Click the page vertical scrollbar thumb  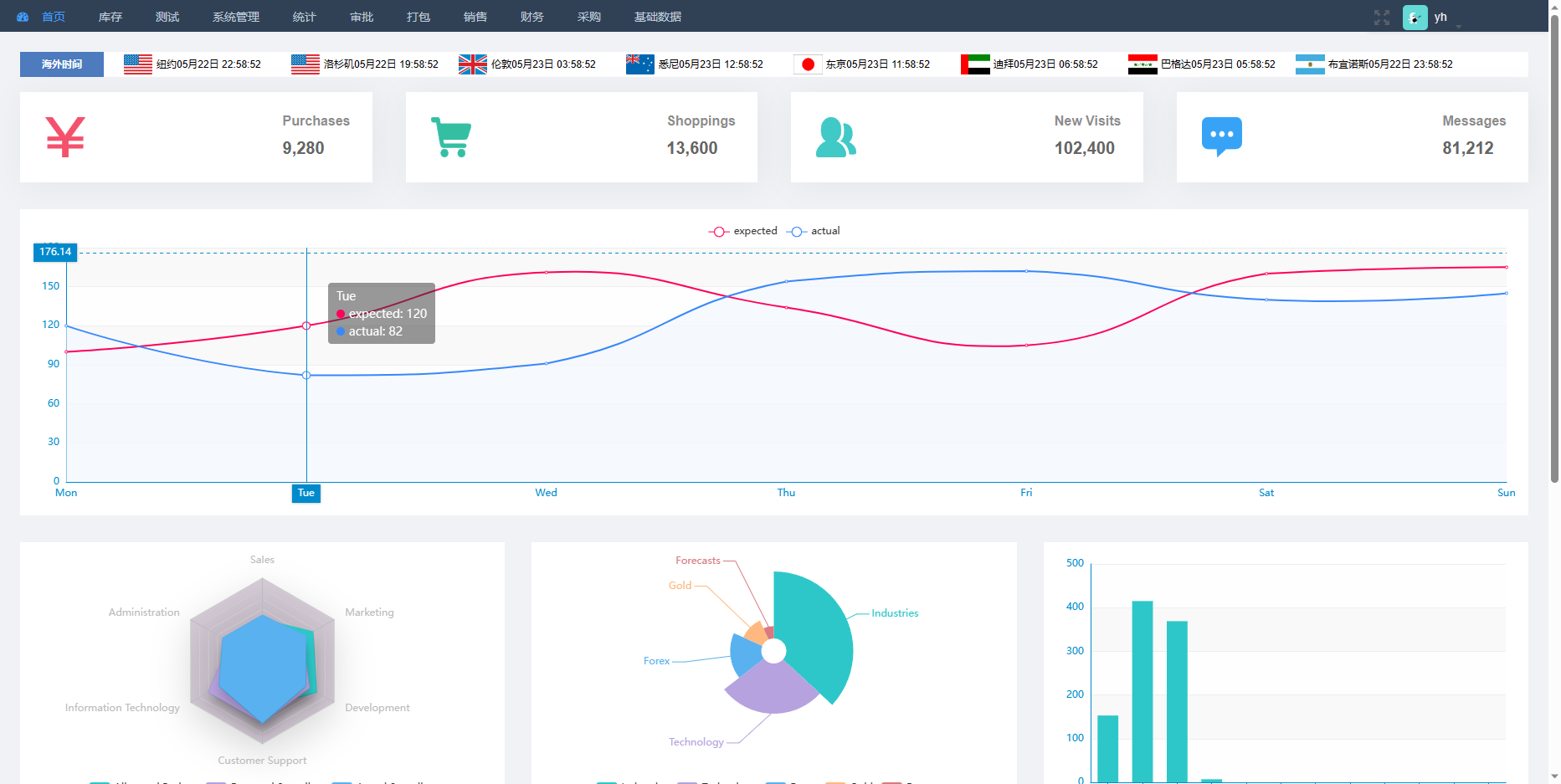(x=1554, y=248)
